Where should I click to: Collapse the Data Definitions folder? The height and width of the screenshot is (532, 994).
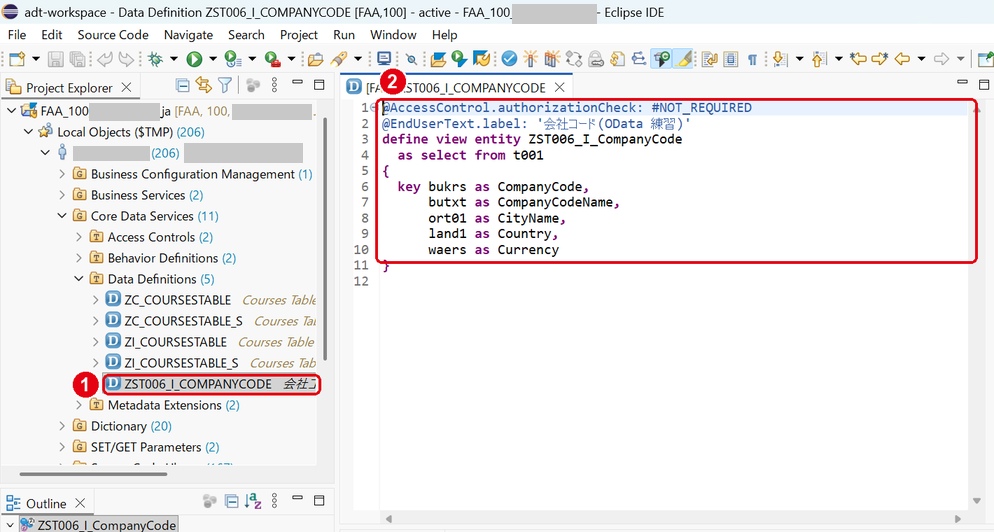click(79, 278)
